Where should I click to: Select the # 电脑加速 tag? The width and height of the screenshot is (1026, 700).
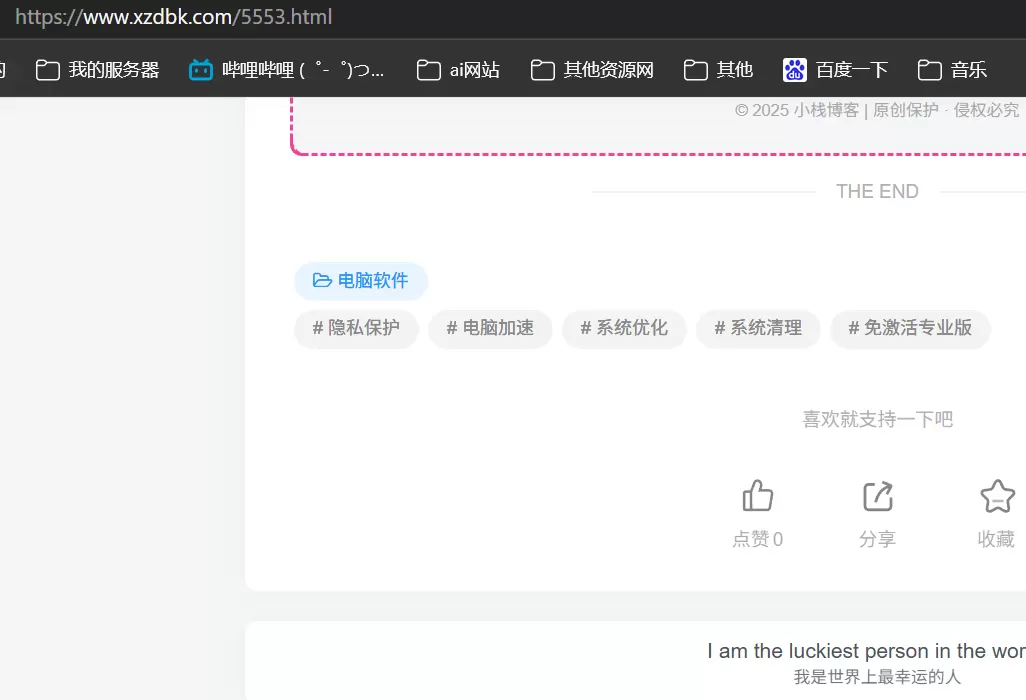(490, 328)
